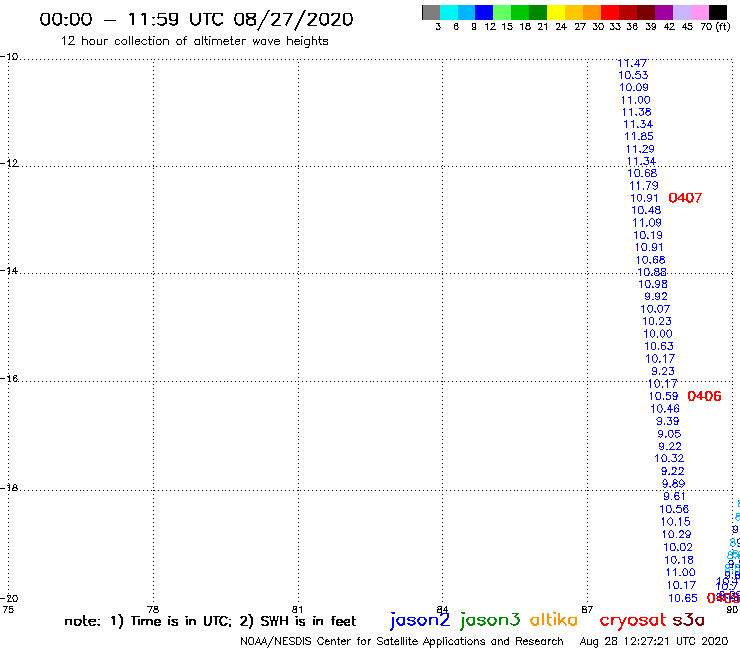Click the longitude axis label 87
Image resolution: width=740 pixels, height=650 pixels.
click(587, 609)
